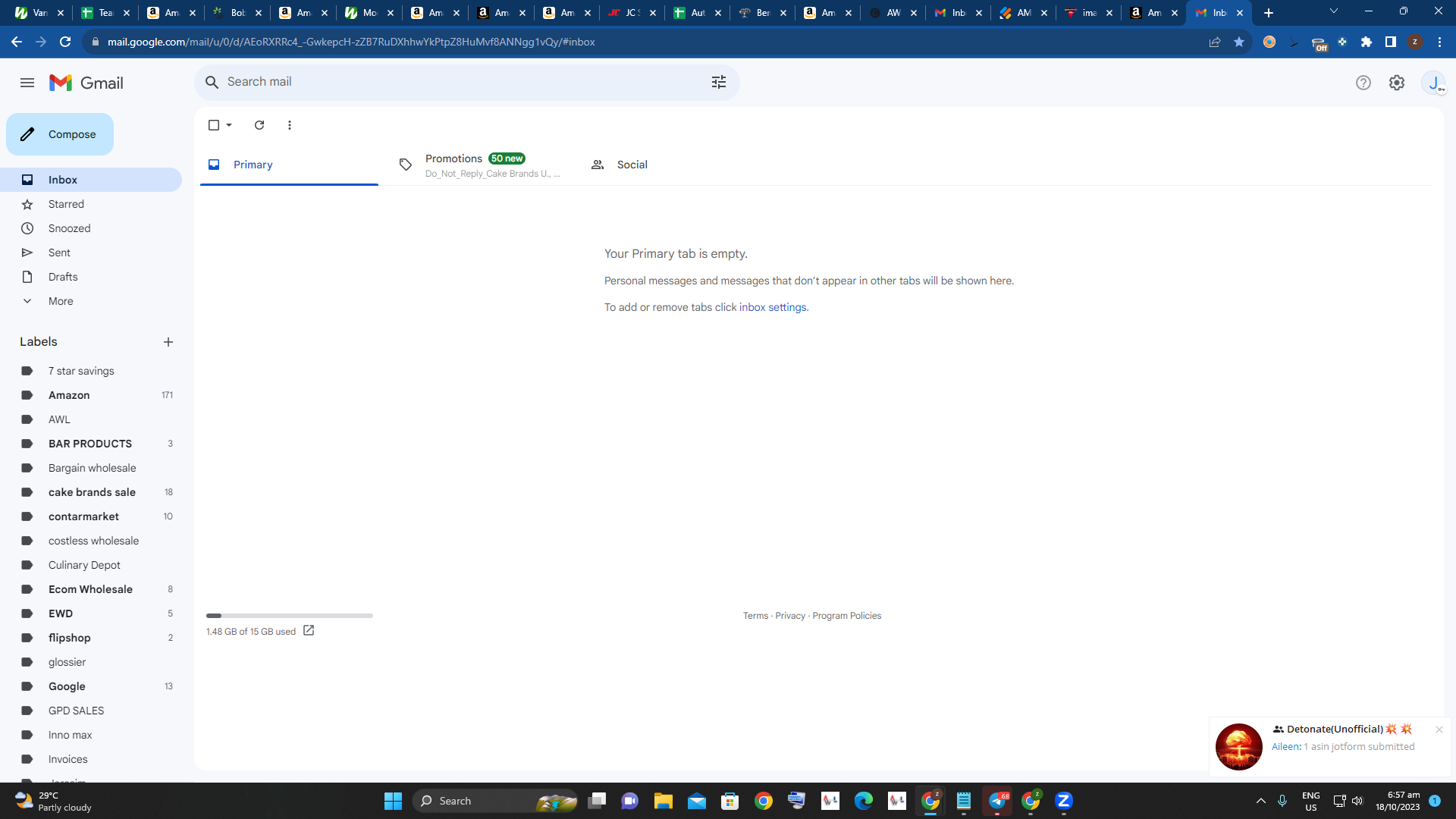This screenshot has height=819, width=1456.
Task: Bookmark this page star icon
Action: pos(1239,42)
